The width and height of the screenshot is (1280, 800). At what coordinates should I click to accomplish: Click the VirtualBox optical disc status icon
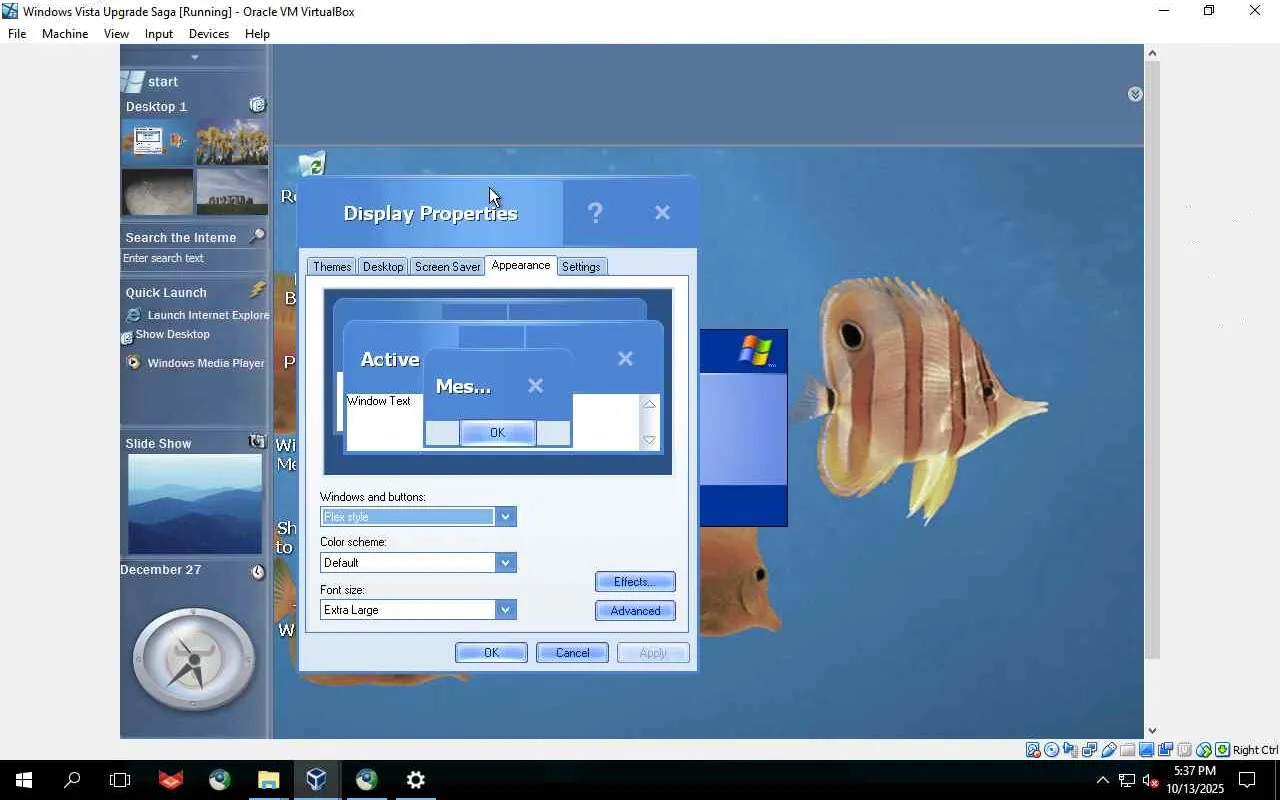tap(1052, 750)
